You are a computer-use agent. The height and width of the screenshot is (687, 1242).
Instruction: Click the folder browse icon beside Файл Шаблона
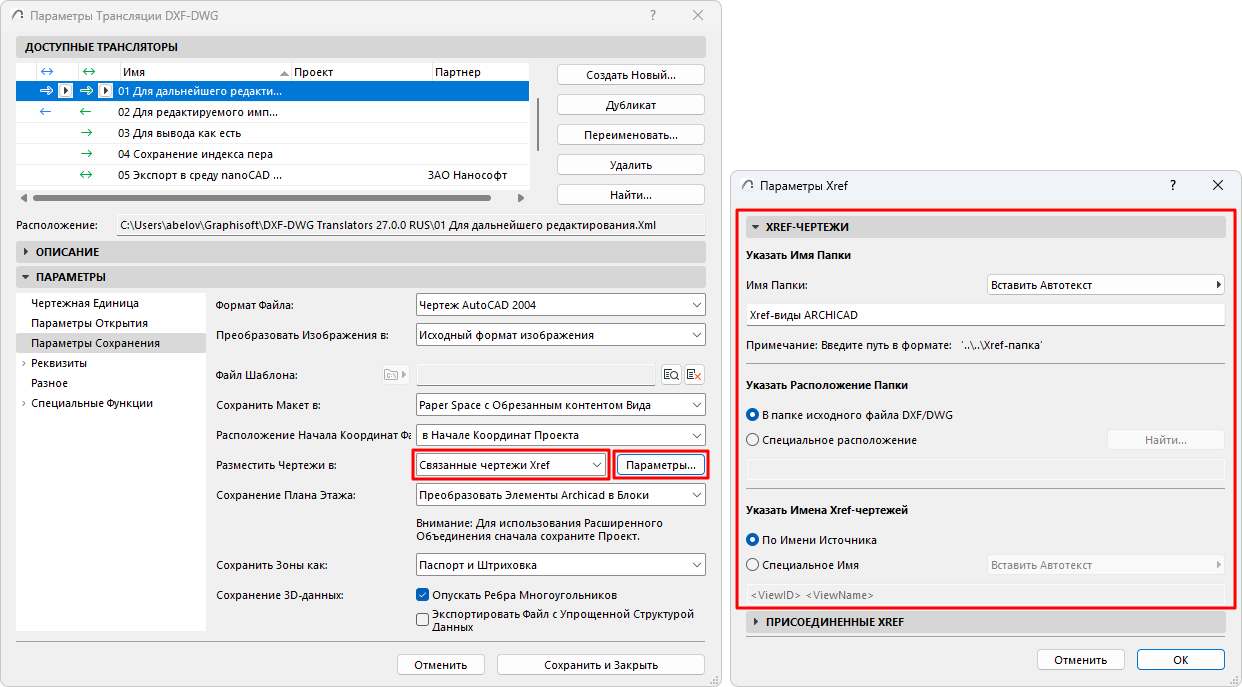click(x=396, y=374)
